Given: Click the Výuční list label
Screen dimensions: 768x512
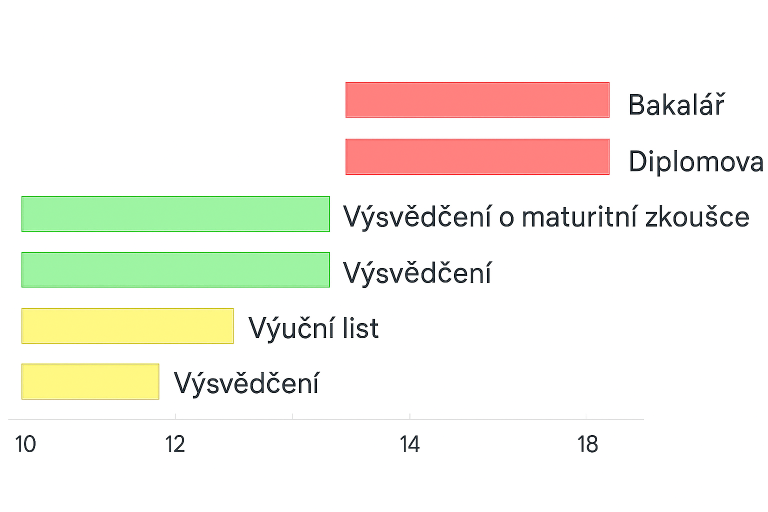Looking at the screenshot, I should point(313,328).
